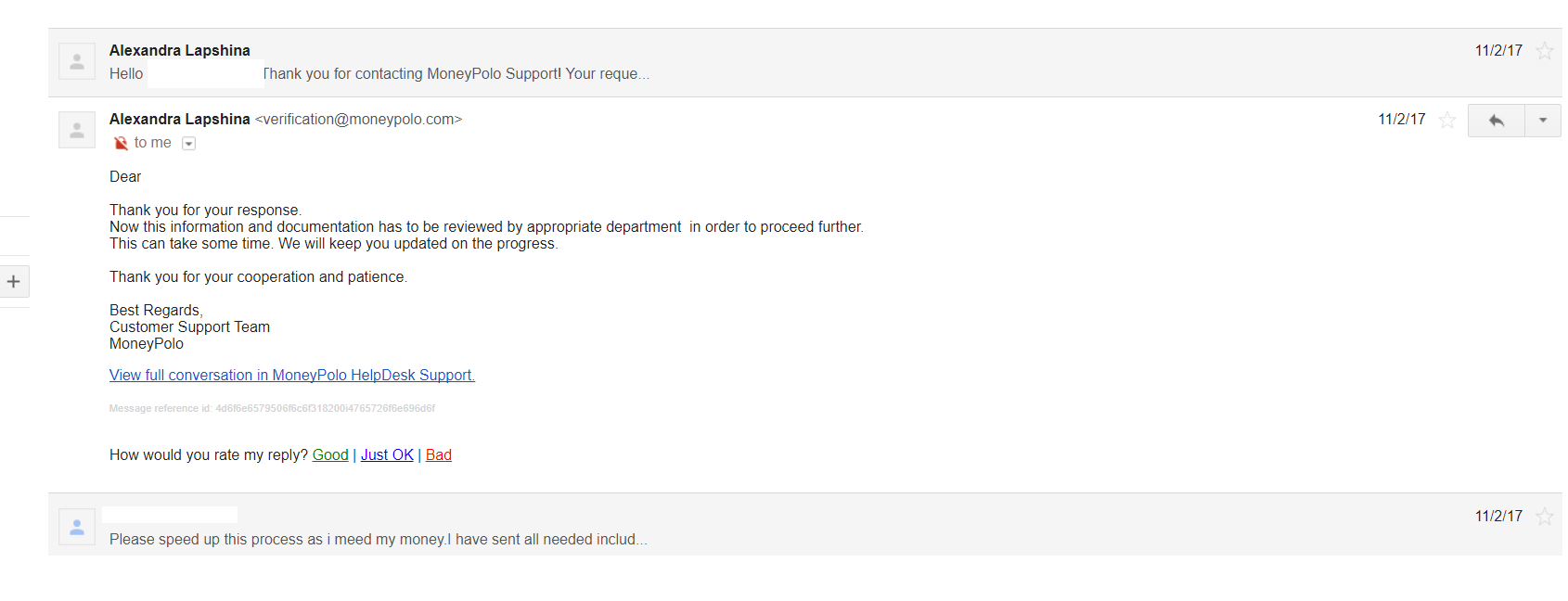Image resolution: width=1568 pixels, height=601 pixels.
Task: Star the expanded message from verification@moneypolo.com
Action: (1446, 120)
